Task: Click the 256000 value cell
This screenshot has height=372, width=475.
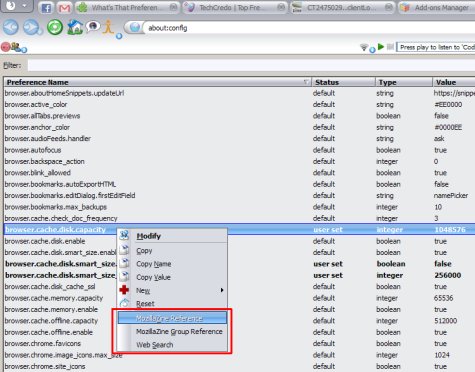Action: pyautogui.click(x=448, y=275)
